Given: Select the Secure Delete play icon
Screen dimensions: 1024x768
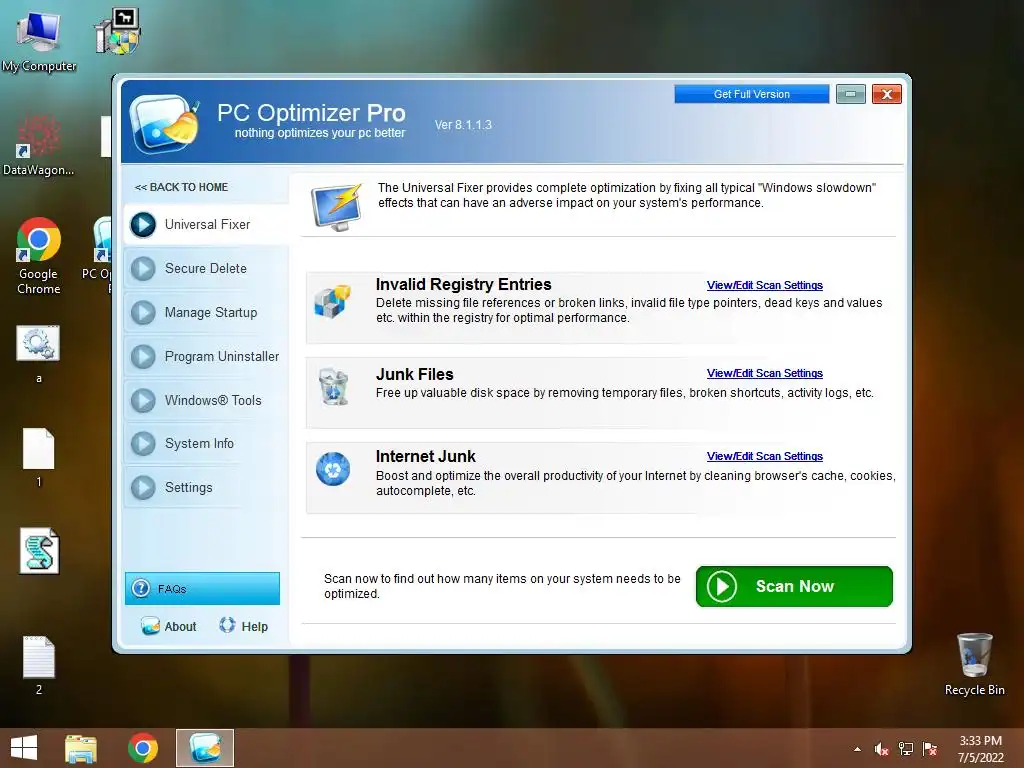Looking at the screenshot, I should tap(143, 268).
